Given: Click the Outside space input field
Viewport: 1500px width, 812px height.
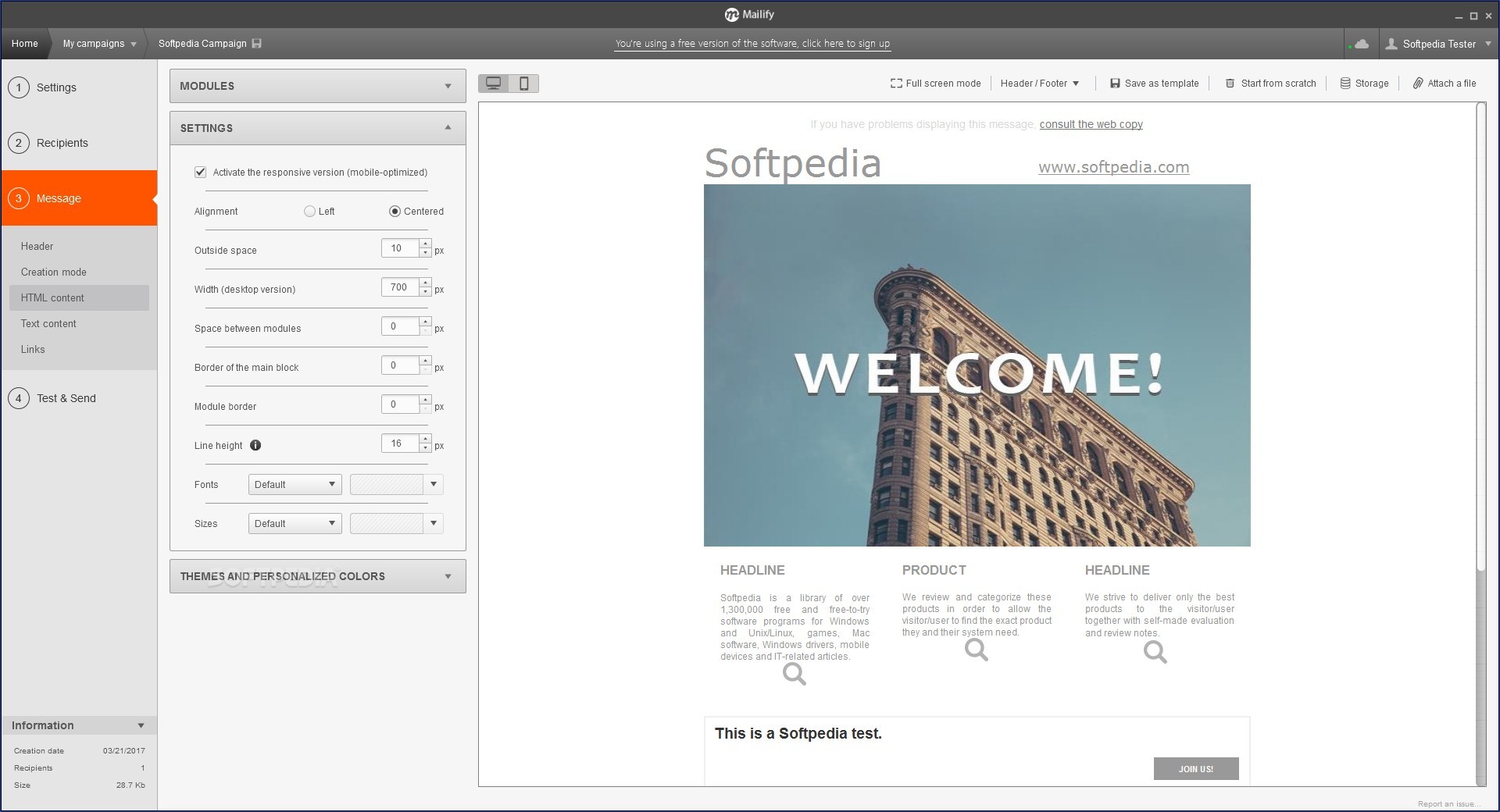Looking at the screenshot, I should click(x=400, y=248).
